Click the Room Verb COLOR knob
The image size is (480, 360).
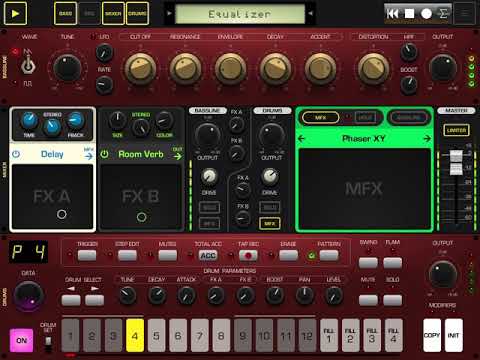tap(164, 121)
